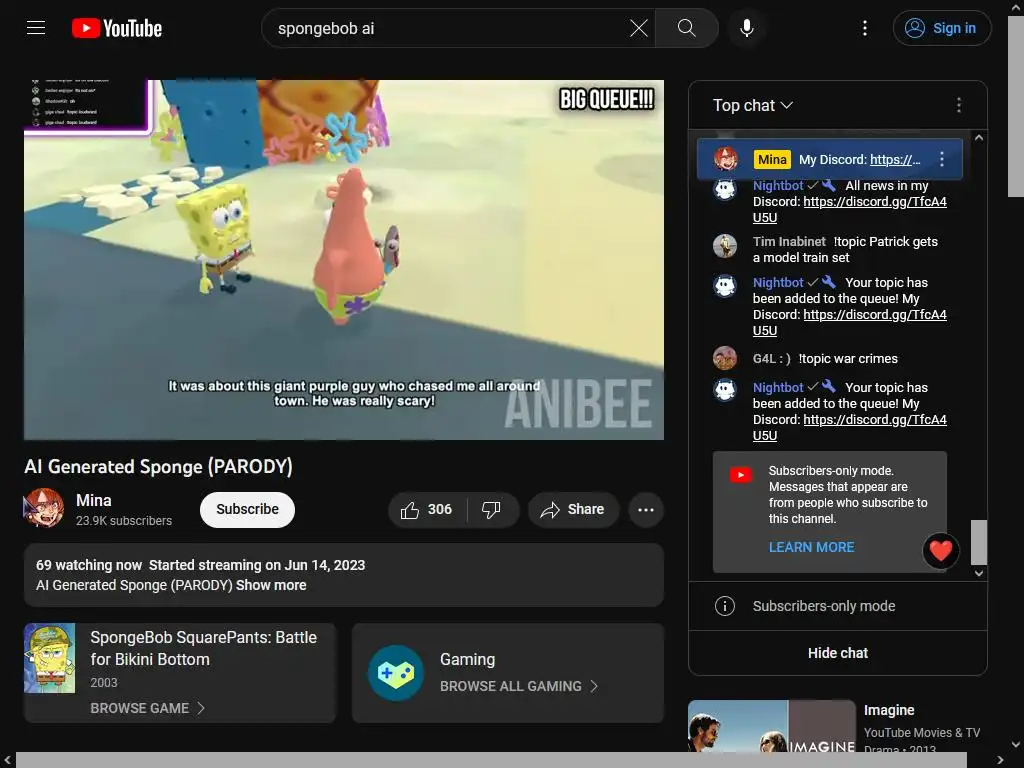Go to the YouTube home logo

click(117, 28)
